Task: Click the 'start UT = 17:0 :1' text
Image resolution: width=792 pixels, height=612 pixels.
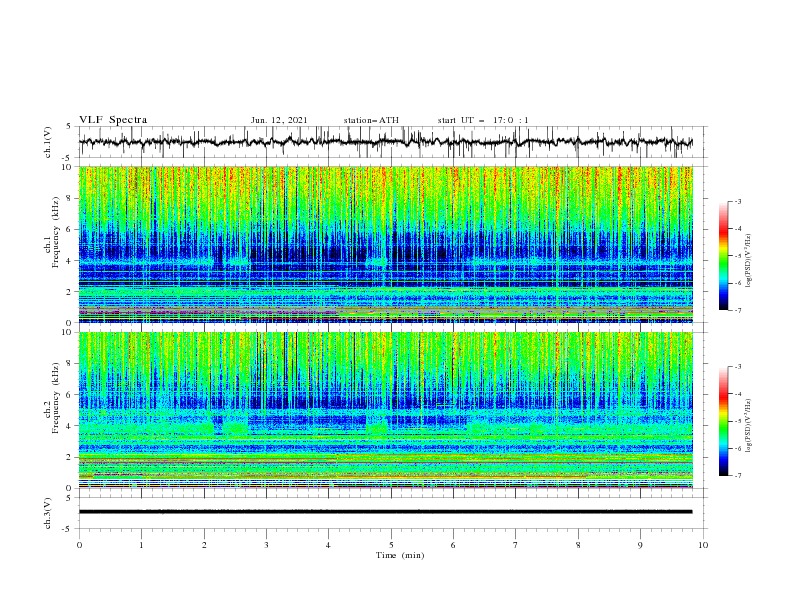Action: [483, 120]
